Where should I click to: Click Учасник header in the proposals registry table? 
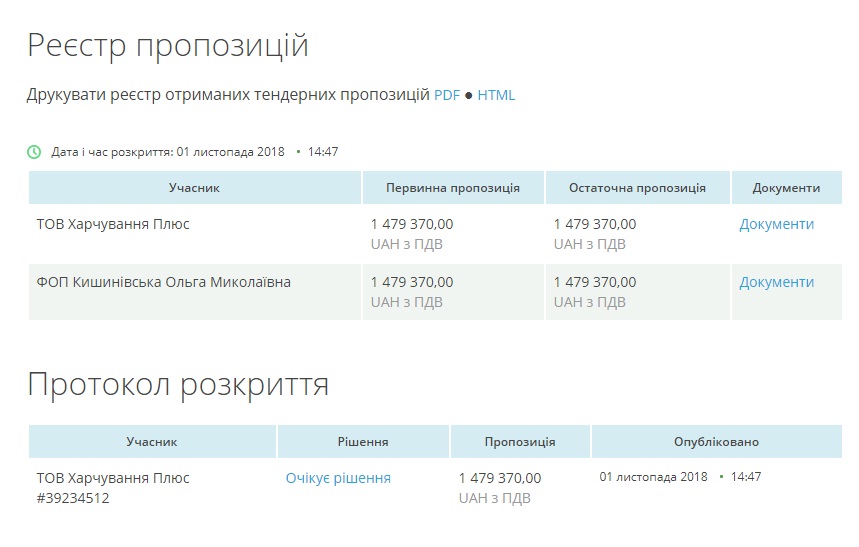tap(194, 188)
